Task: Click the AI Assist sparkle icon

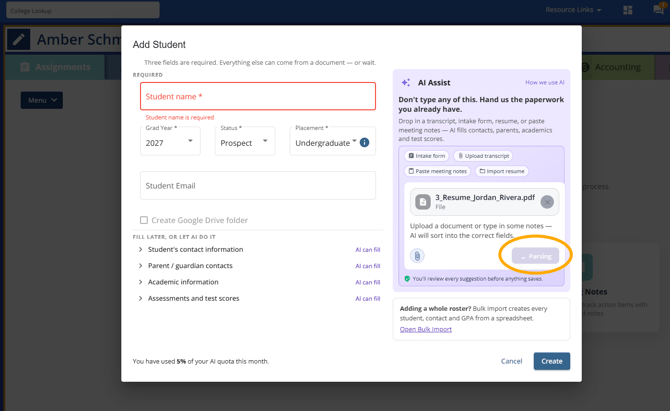Action: pyautogui.click(x=406, y=82)
